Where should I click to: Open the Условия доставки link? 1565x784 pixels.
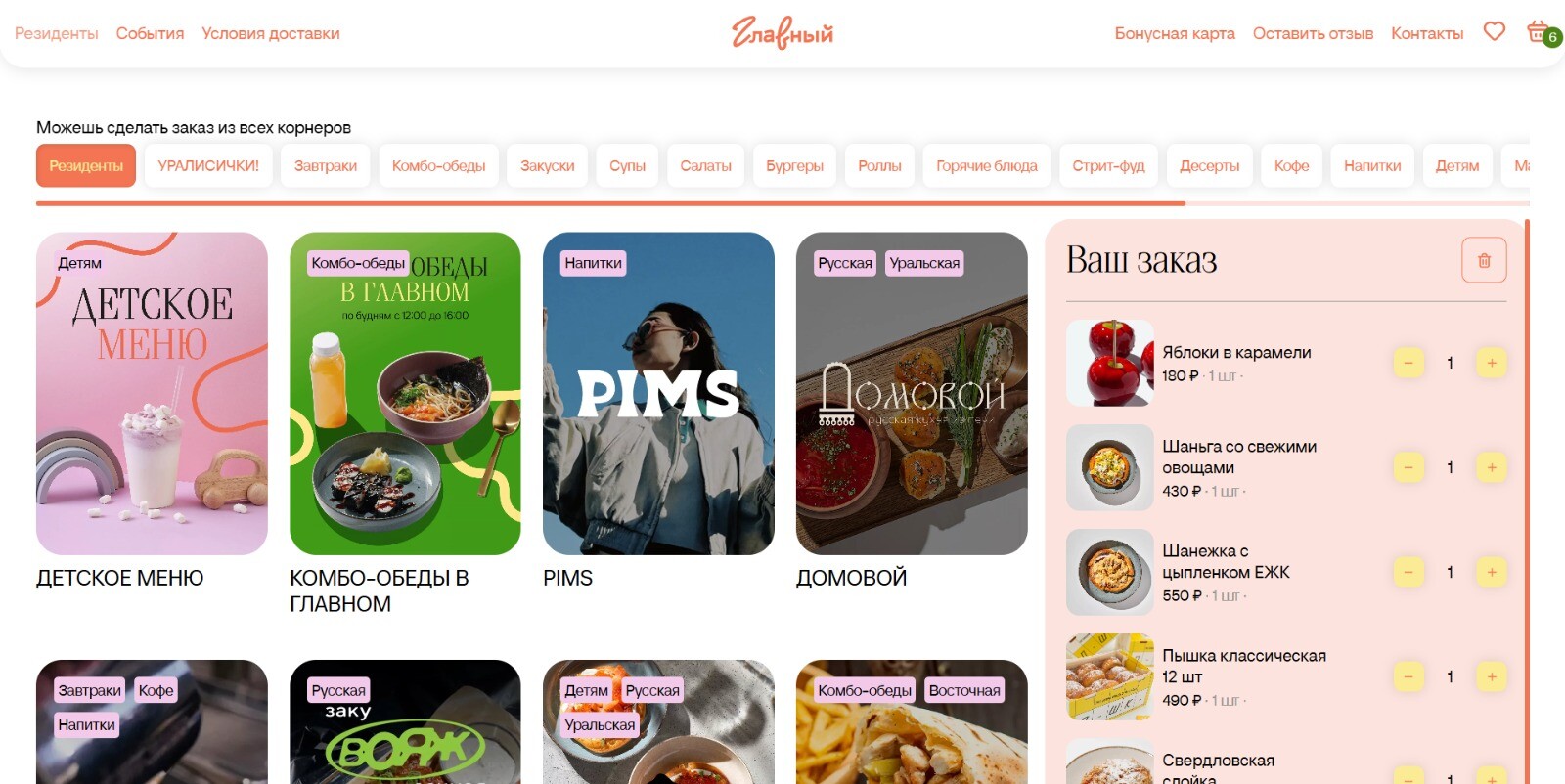pos(271,33)
